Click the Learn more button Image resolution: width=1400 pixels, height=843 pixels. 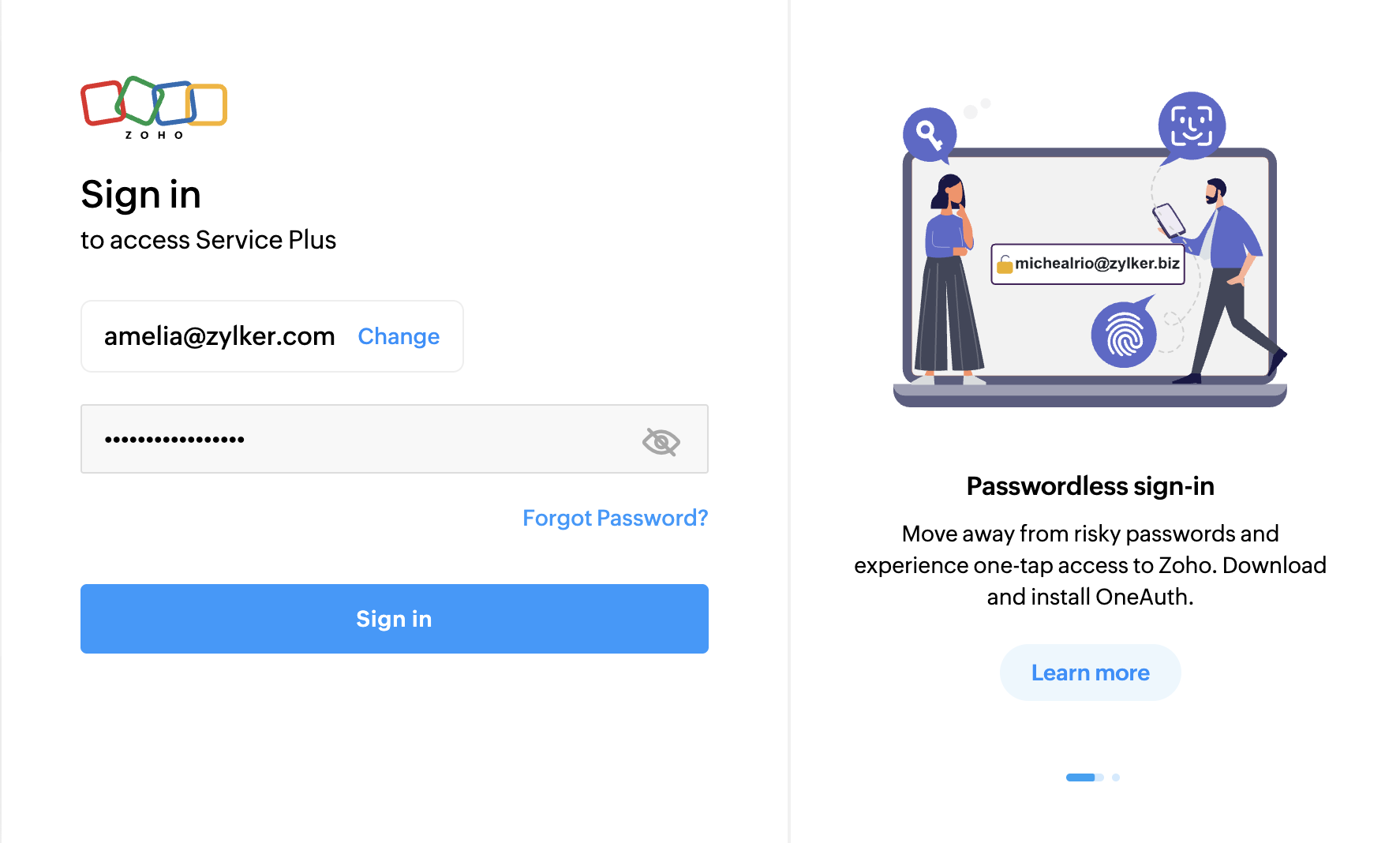(x=1090, y=673)
